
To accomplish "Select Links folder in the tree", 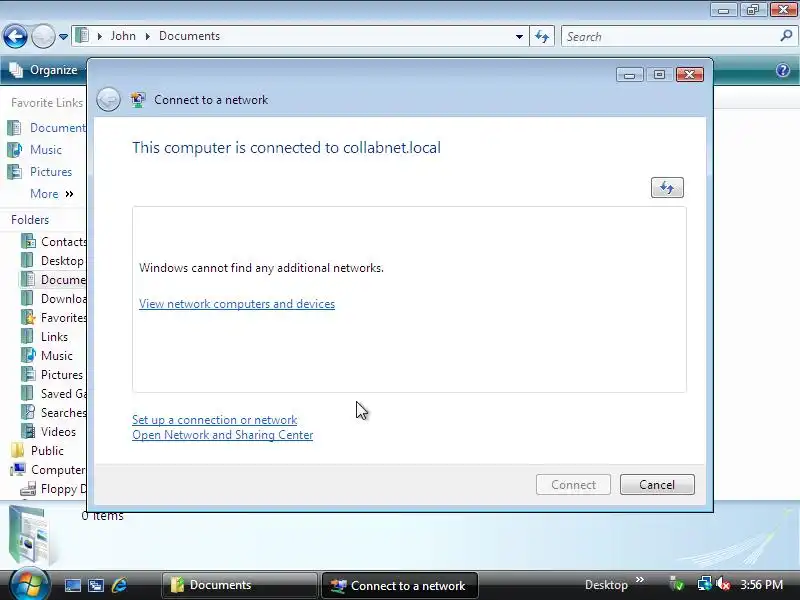I will click(x=45, y=337).
